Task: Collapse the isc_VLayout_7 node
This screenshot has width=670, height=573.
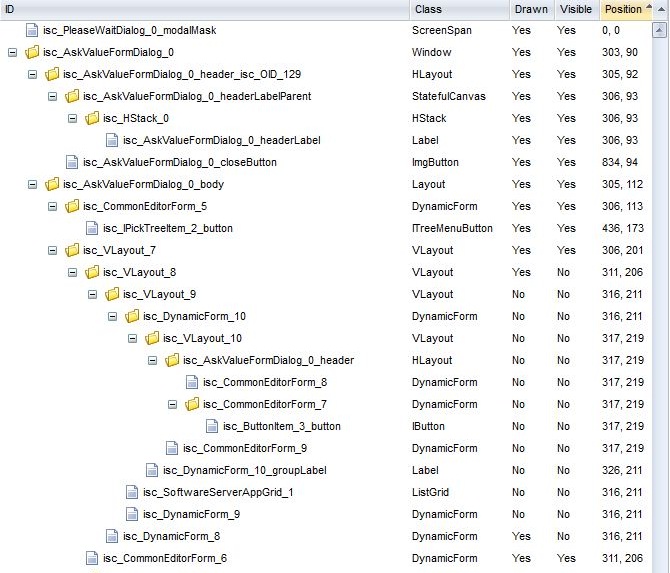Action: point(52,250)
